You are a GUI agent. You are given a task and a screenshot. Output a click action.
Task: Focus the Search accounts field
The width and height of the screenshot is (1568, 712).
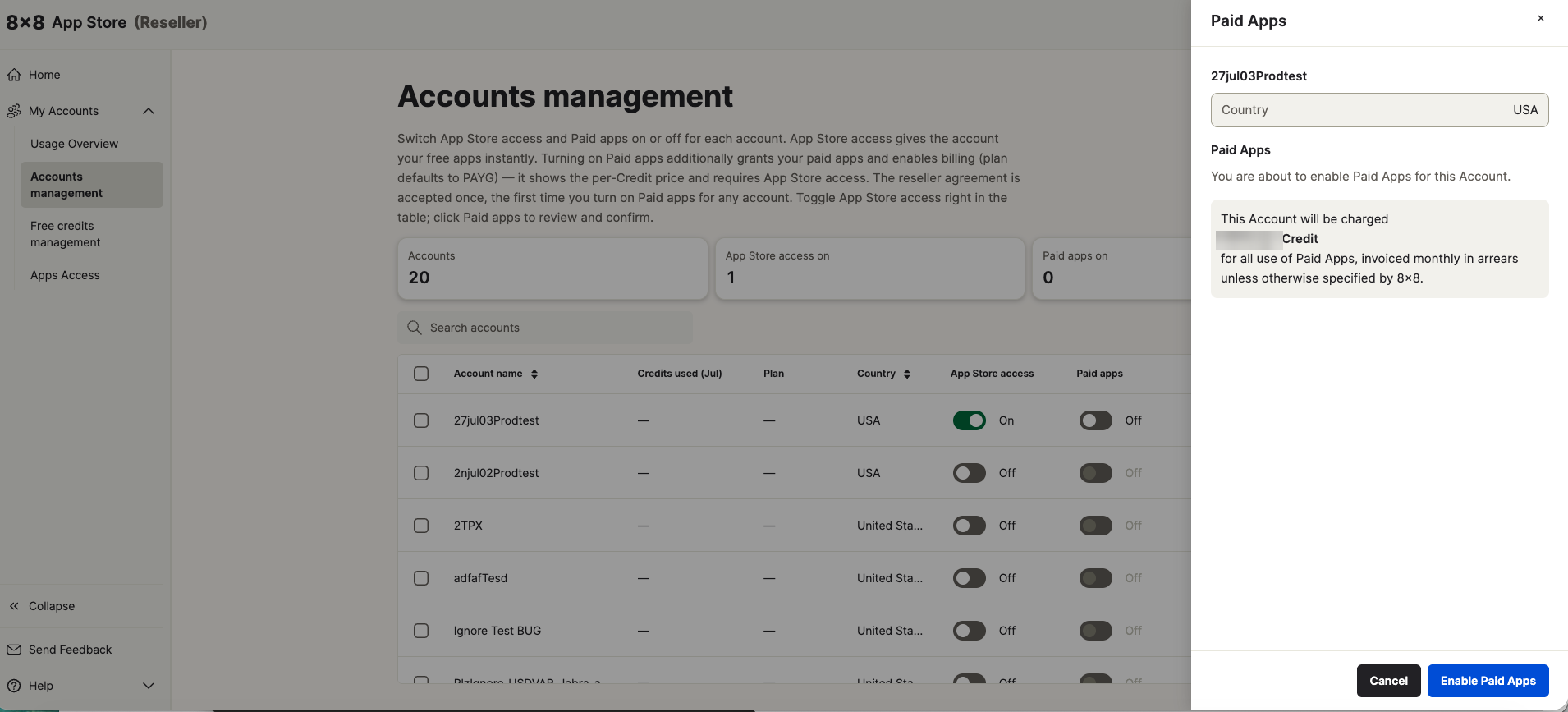click(545, 328)
